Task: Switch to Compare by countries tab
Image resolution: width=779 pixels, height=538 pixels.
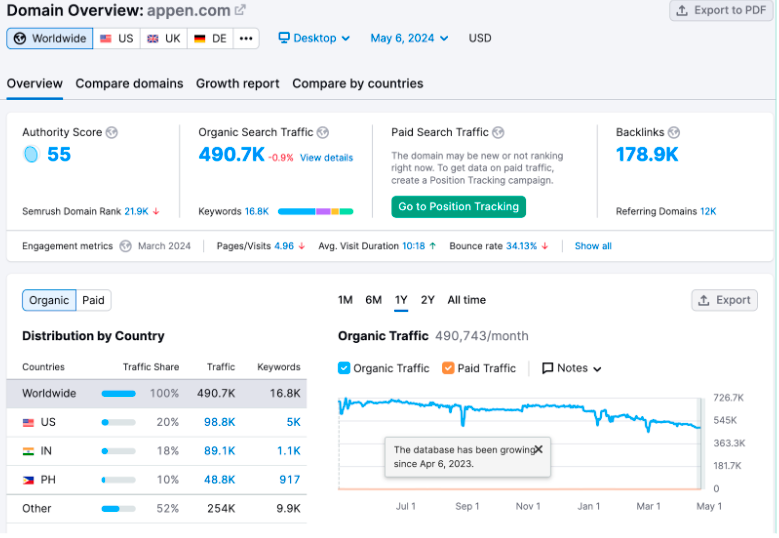Action: [358, 83]
